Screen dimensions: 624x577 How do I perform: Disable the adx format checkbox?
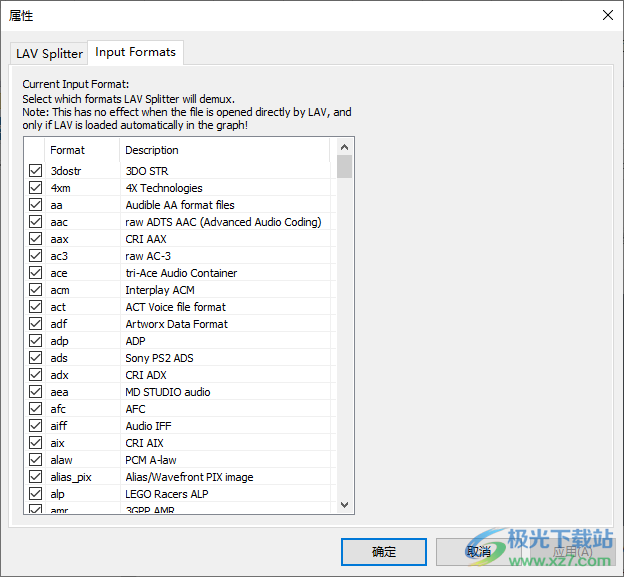[35, 375]
